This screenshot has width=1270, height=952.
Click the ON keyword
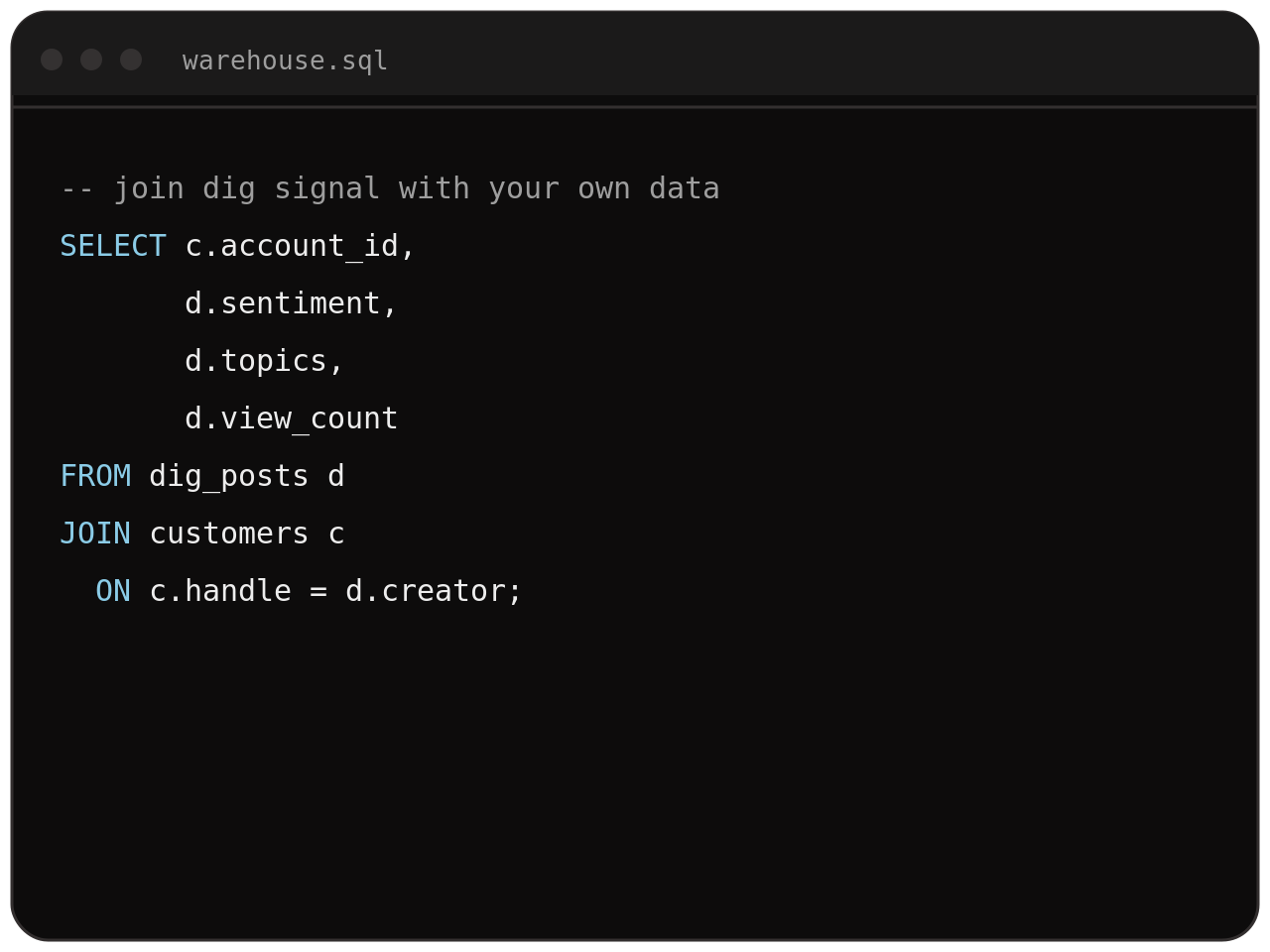(113, 591)
